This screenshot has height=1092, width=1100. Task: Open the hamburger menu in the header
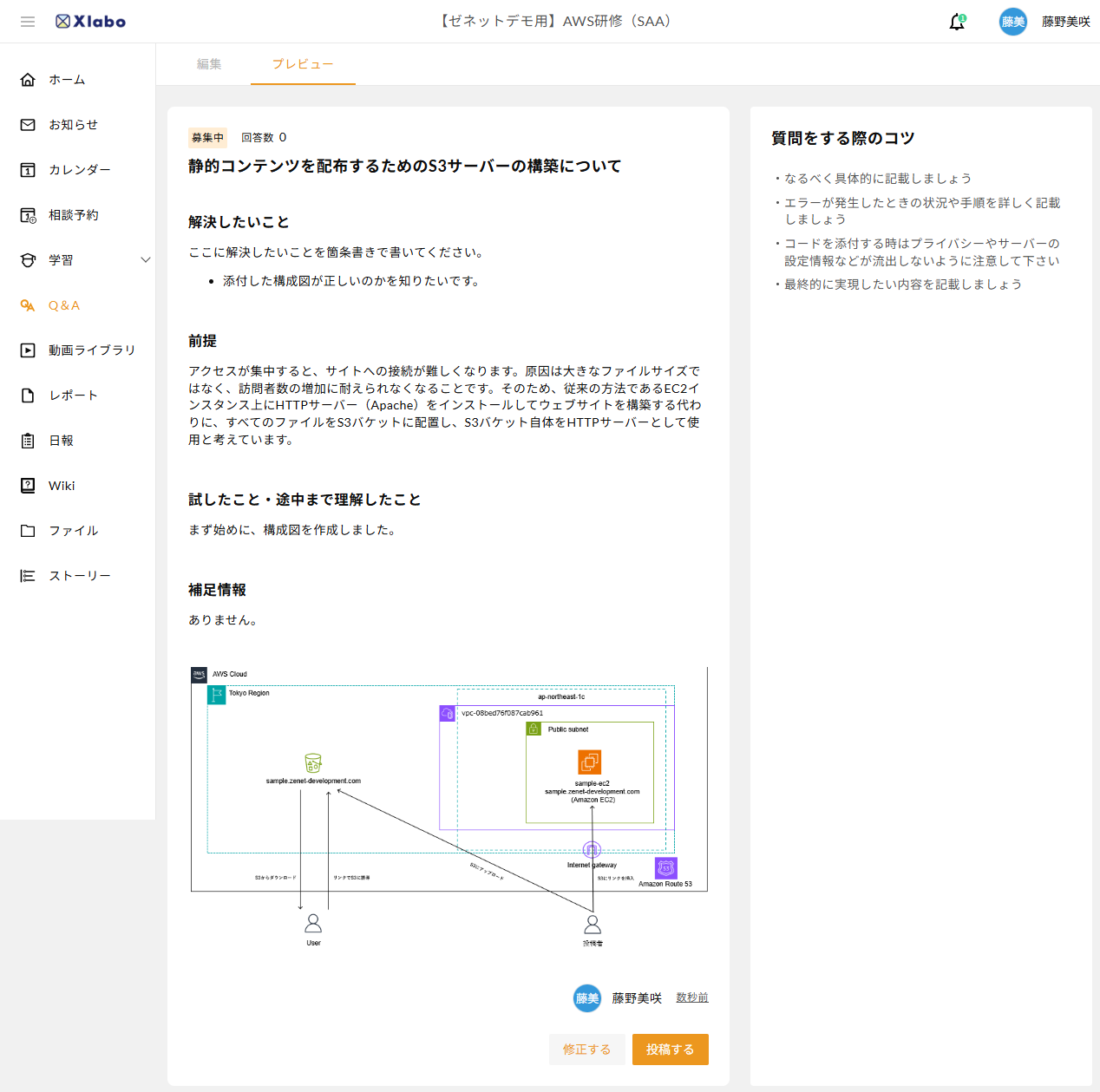tap(28, 22)
